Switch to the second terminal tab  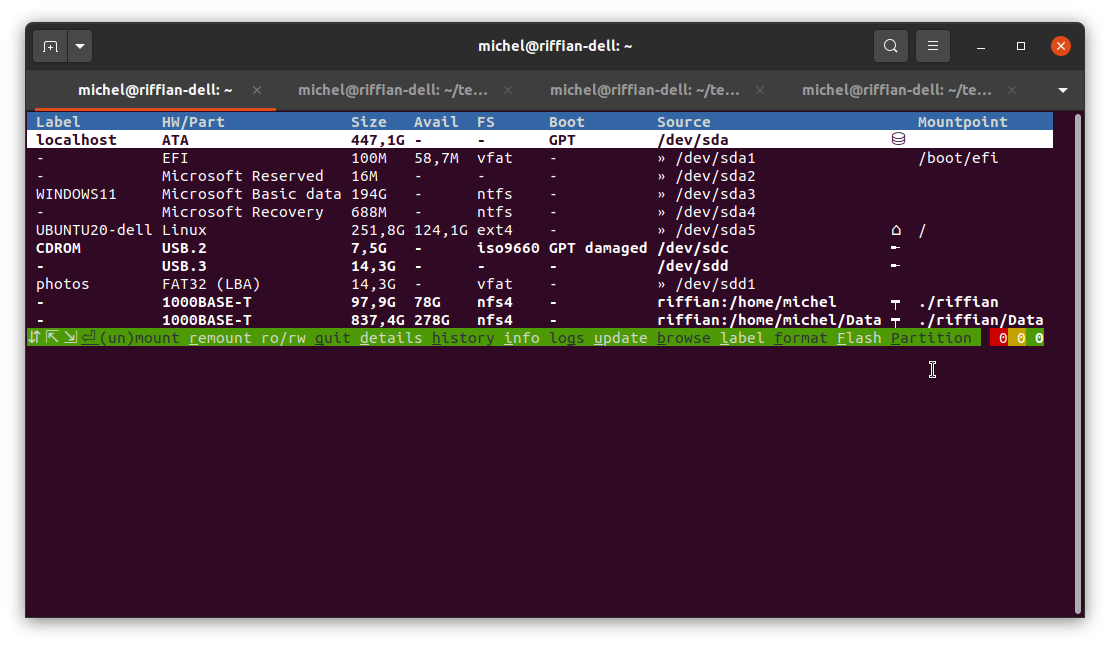(392, 90)
